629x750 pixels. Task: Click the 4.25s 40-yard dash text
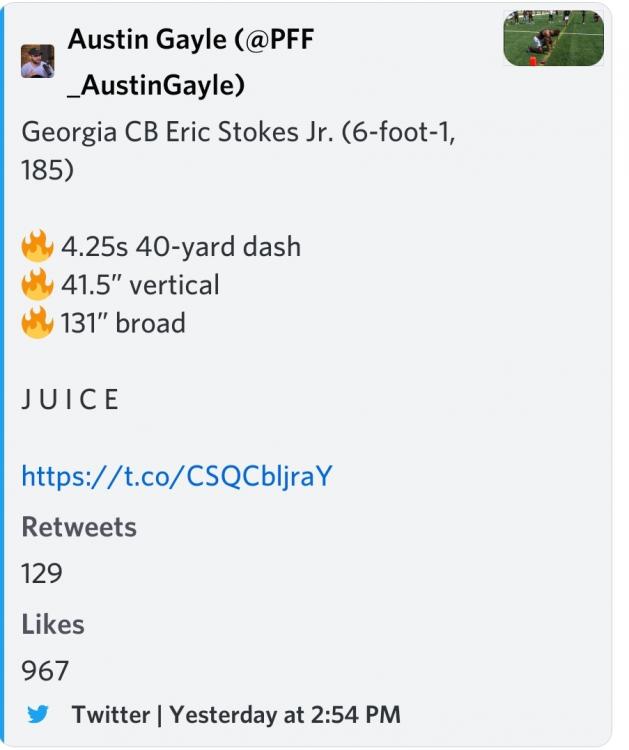point(181,246)
